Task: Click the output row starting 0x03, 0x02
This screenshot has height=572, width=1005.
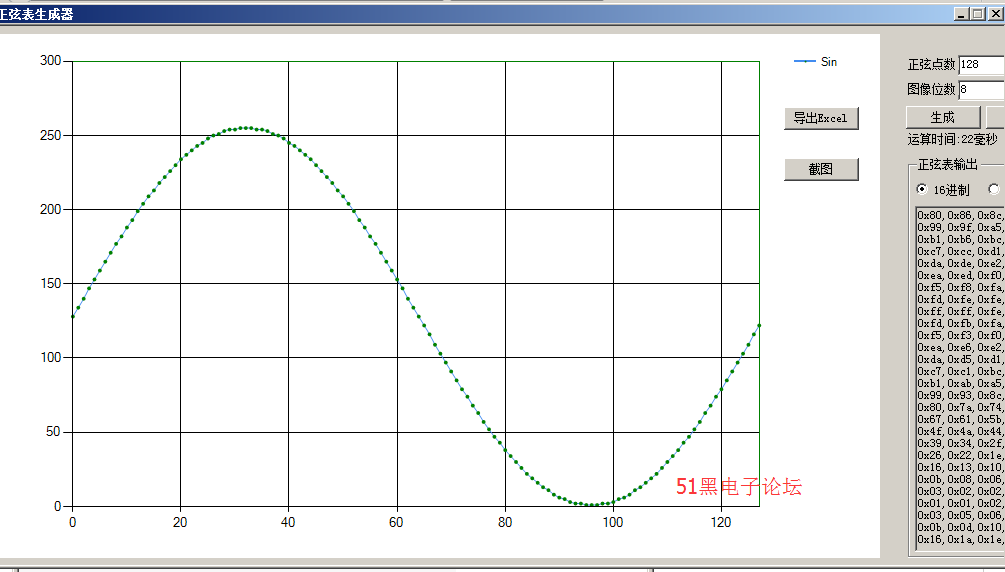Action: (960, 491)
